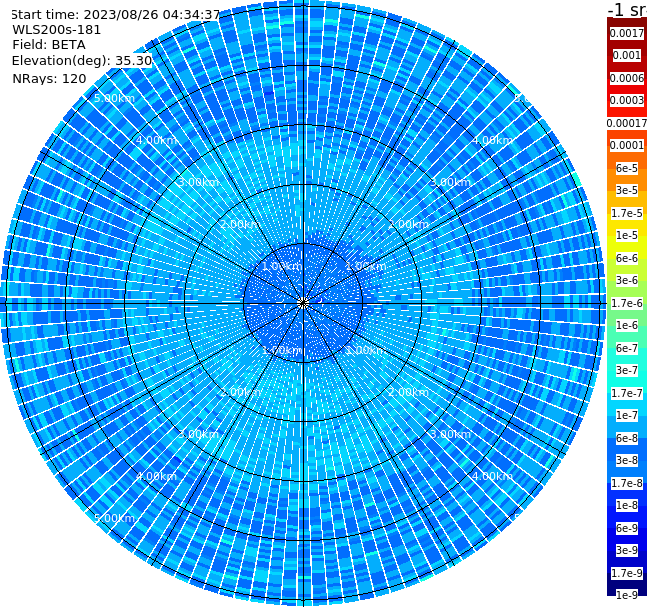Click the 6e-5 colorbar label
Screen dimensions: 647x607
[627, 168]
